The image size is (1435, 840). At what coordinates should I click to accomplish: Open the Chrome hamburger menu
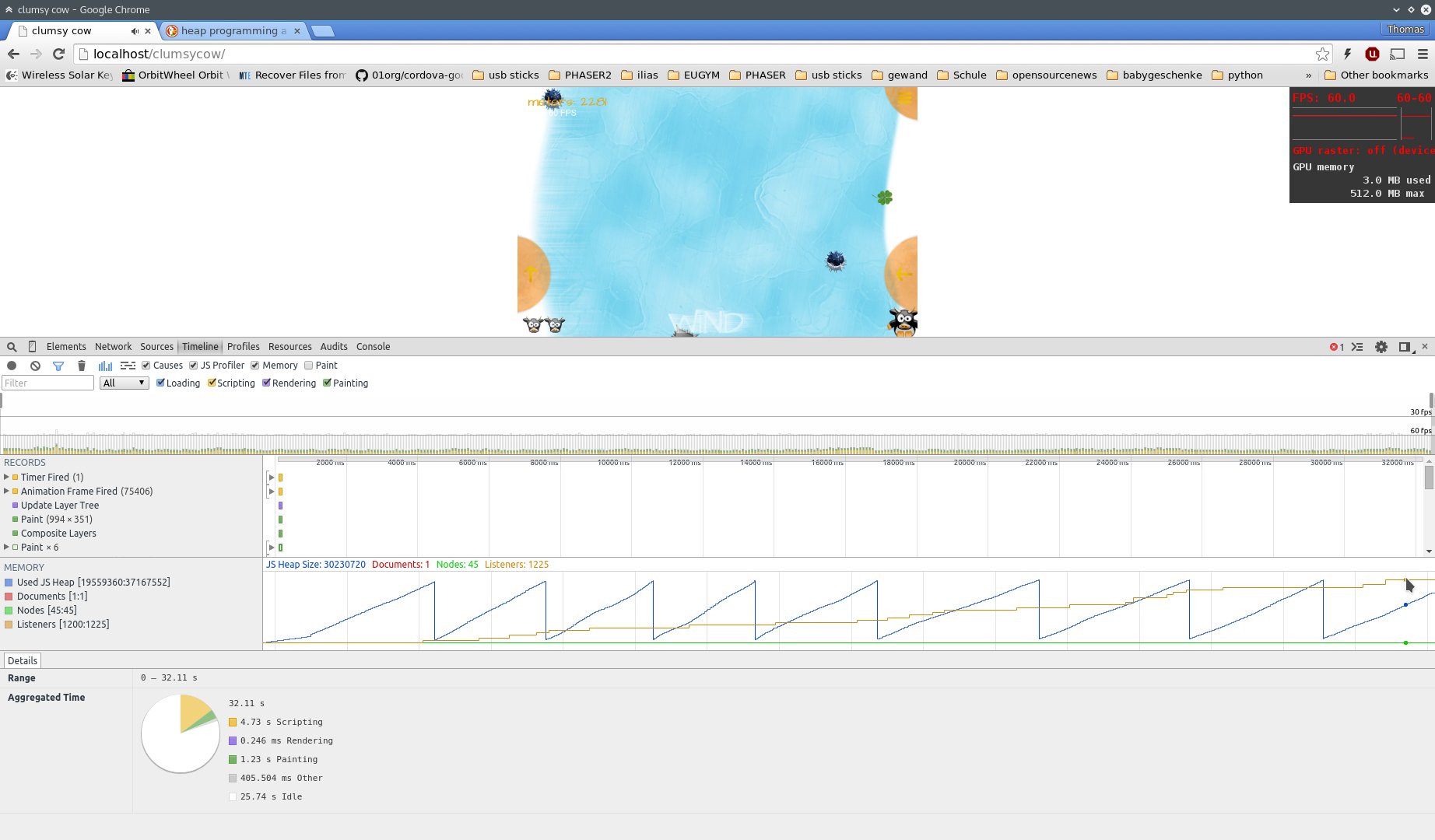tap(1423, 54)
